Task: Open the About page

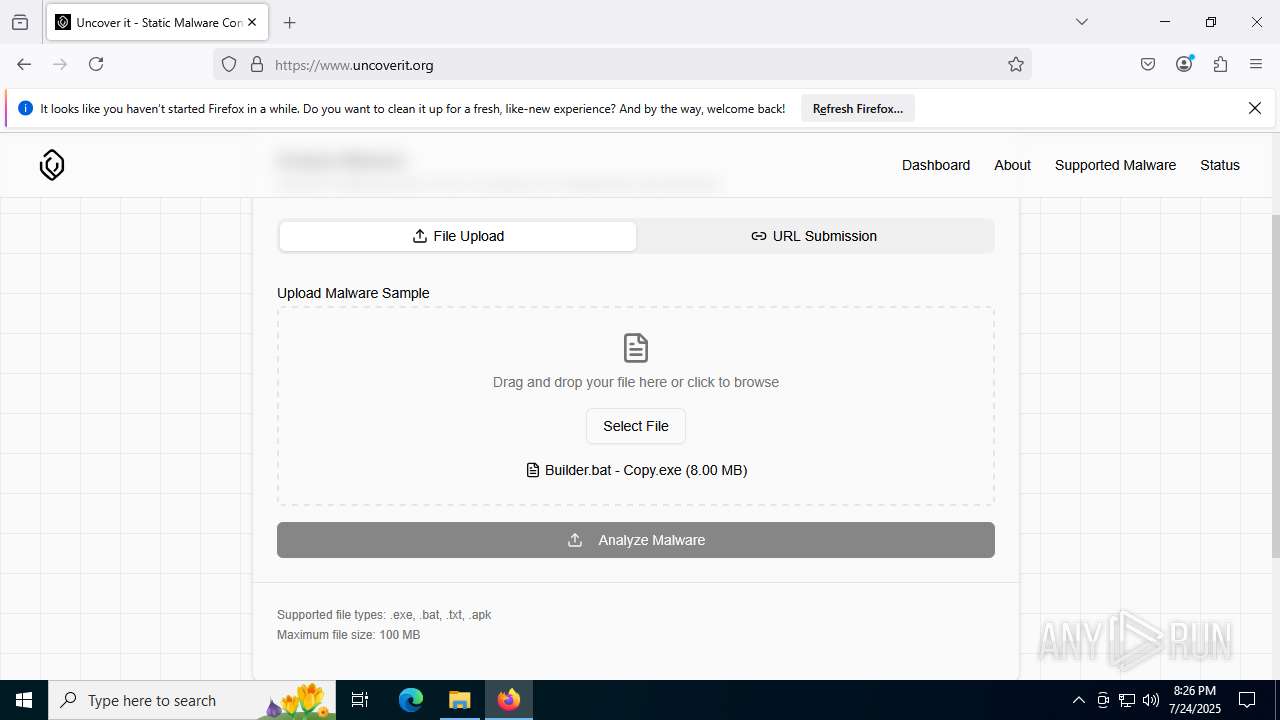Action: coord(1012,165)
